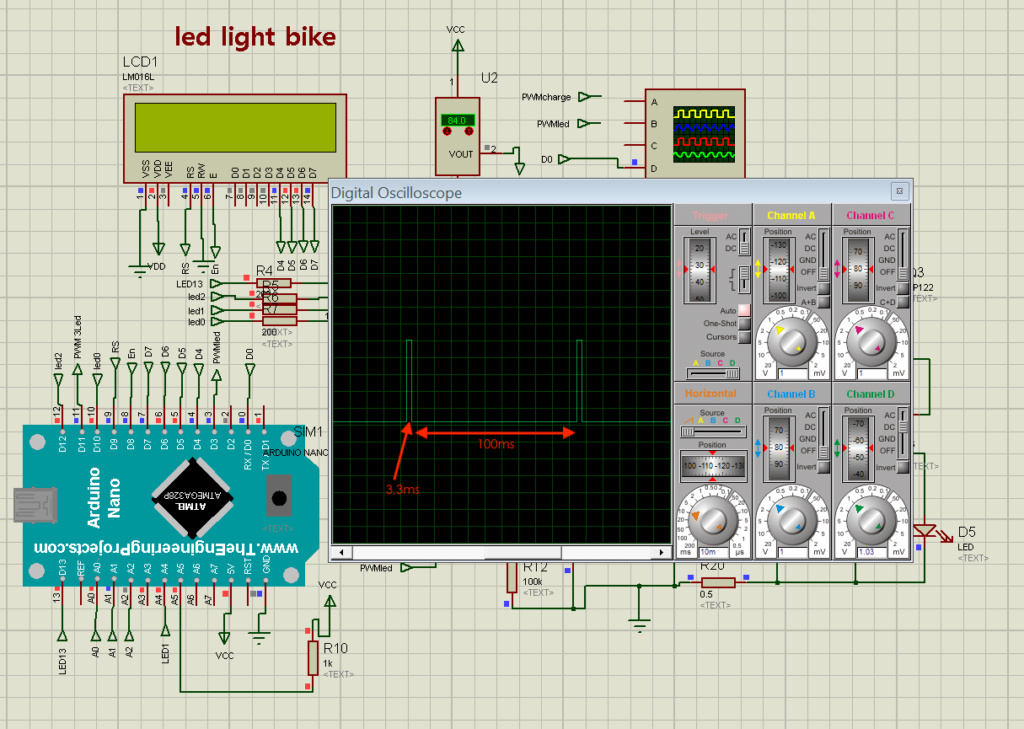Screen dimensions: 1024x729
Task: Click the 'LM016L' part label
Action: click(138, 77)
